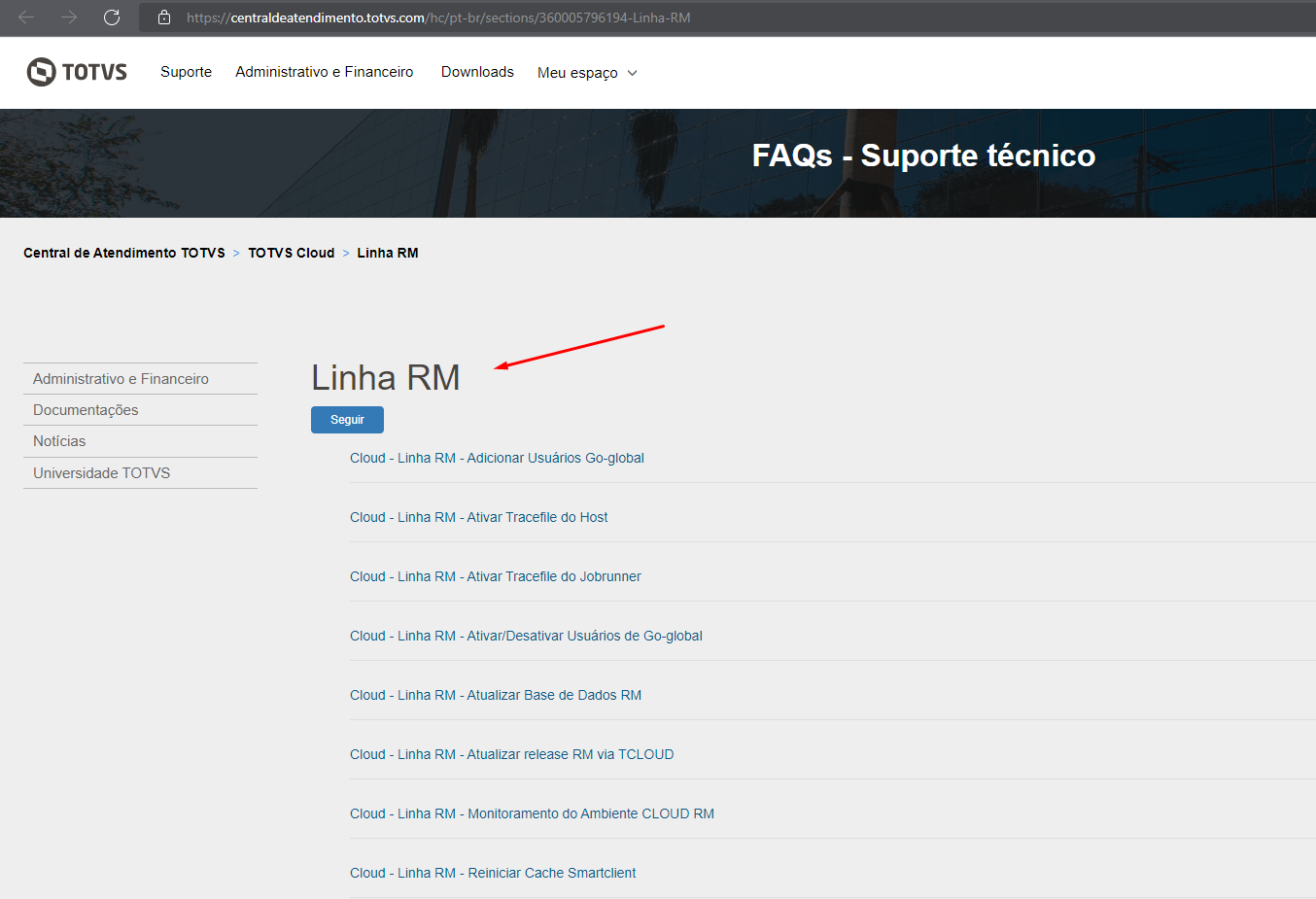
Task: Open Central de Atendimento TOTVS breadcrumb
Action: pos(124,253)
